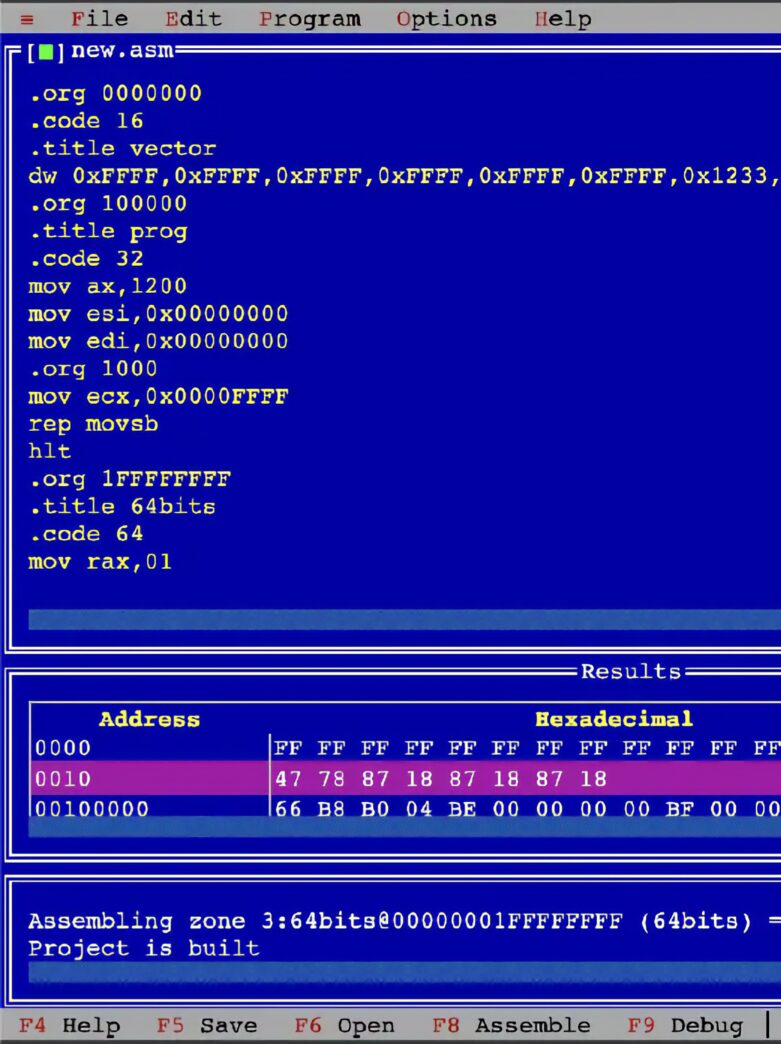Open the File menu
Image resolution: width=781 pixels, height=1044 pixels.
(99, 19)
